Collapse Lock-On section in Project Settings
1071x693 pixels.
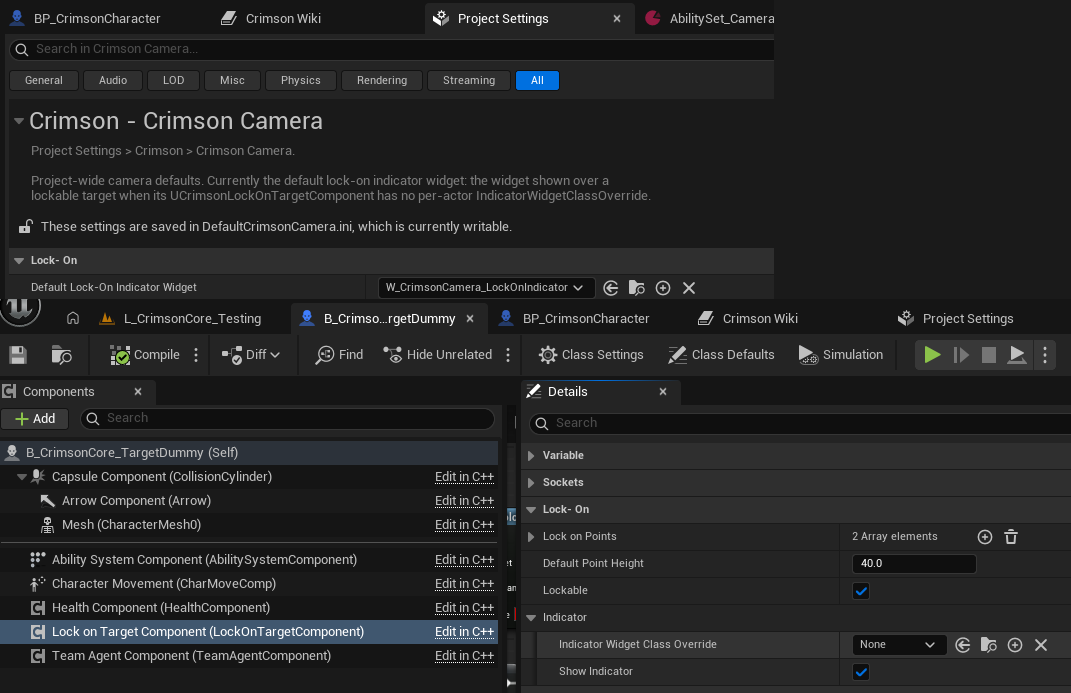click(19, 260)
